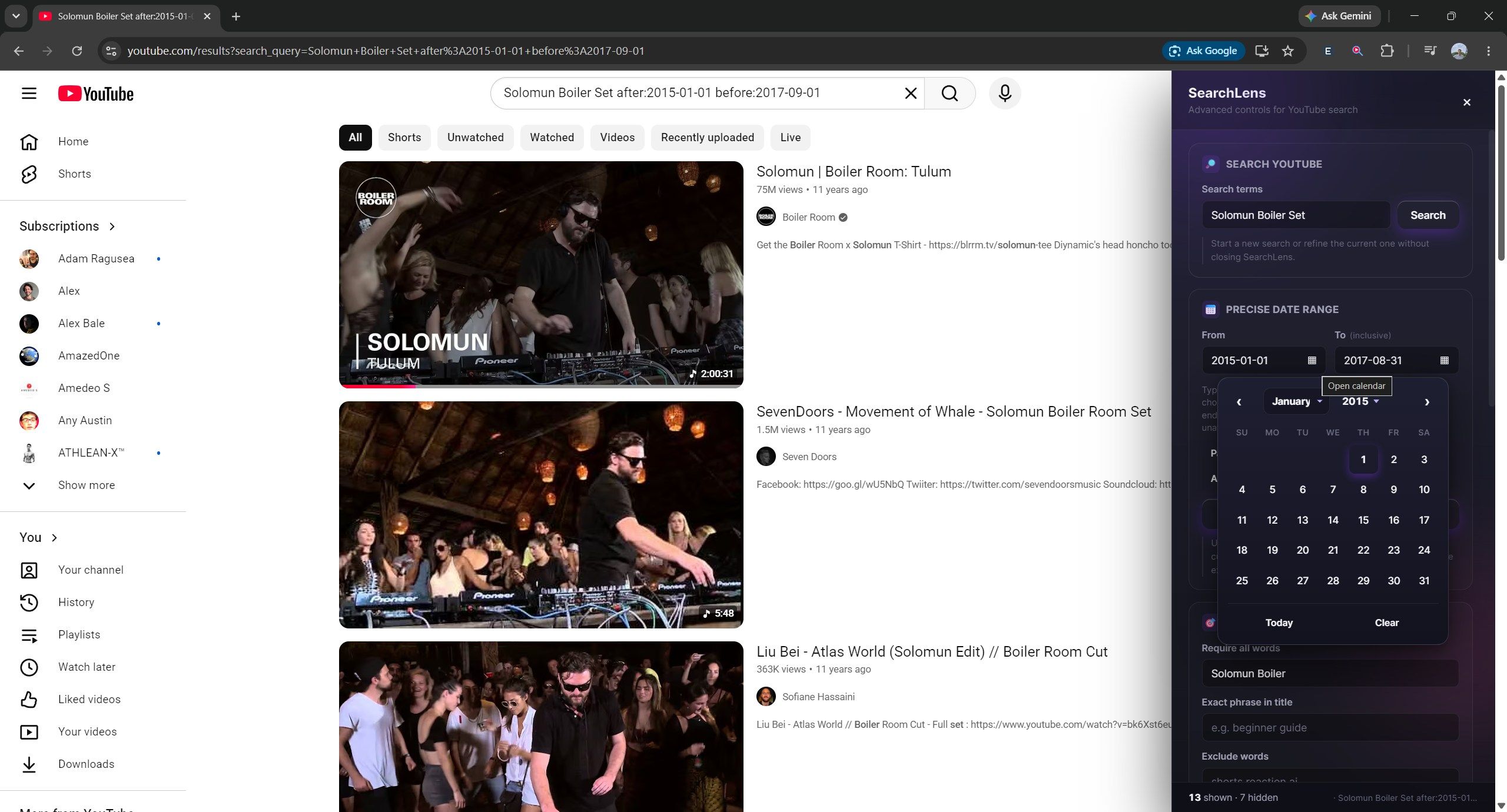The width and height of the screenshot is (1507, 812).
Task: Click Clear in the calendar popup
Action: 1386,623
